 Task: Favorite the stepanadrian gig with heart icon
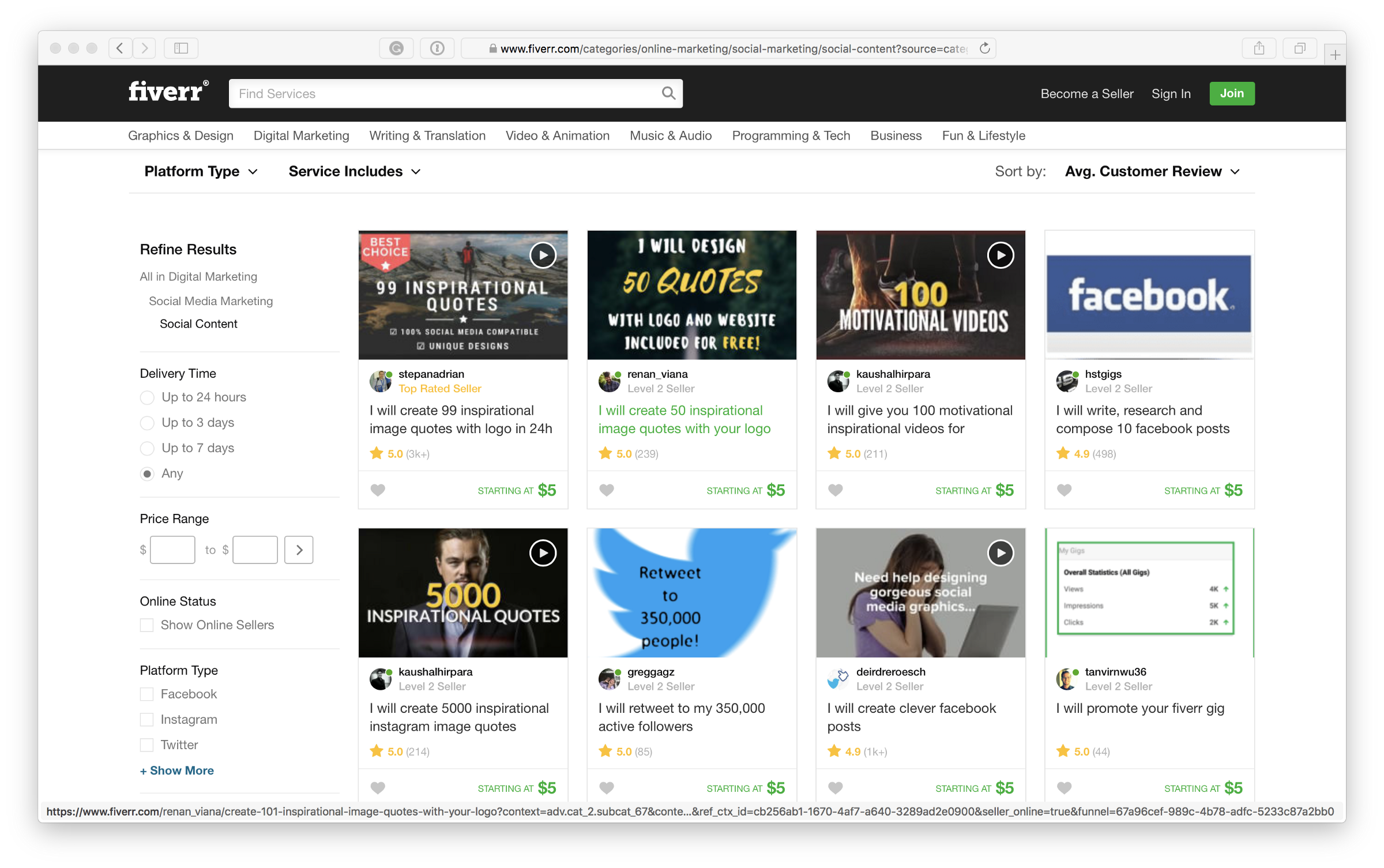click(x=378, y=490)
